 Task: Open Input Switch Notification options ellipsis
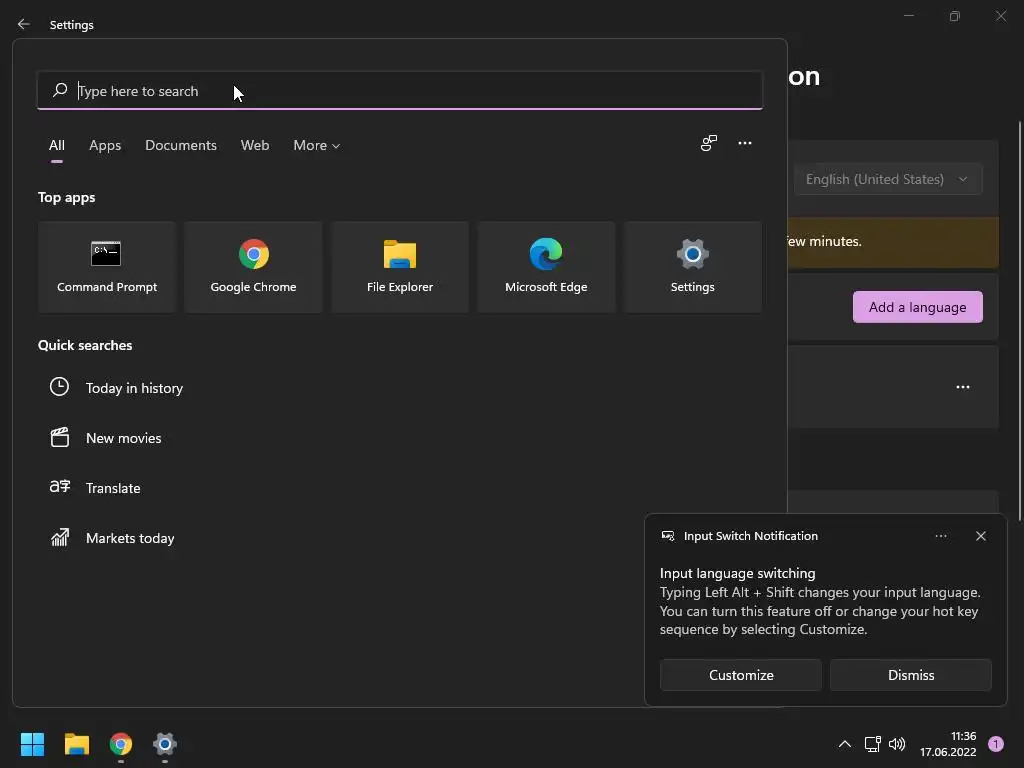(940, 536)
